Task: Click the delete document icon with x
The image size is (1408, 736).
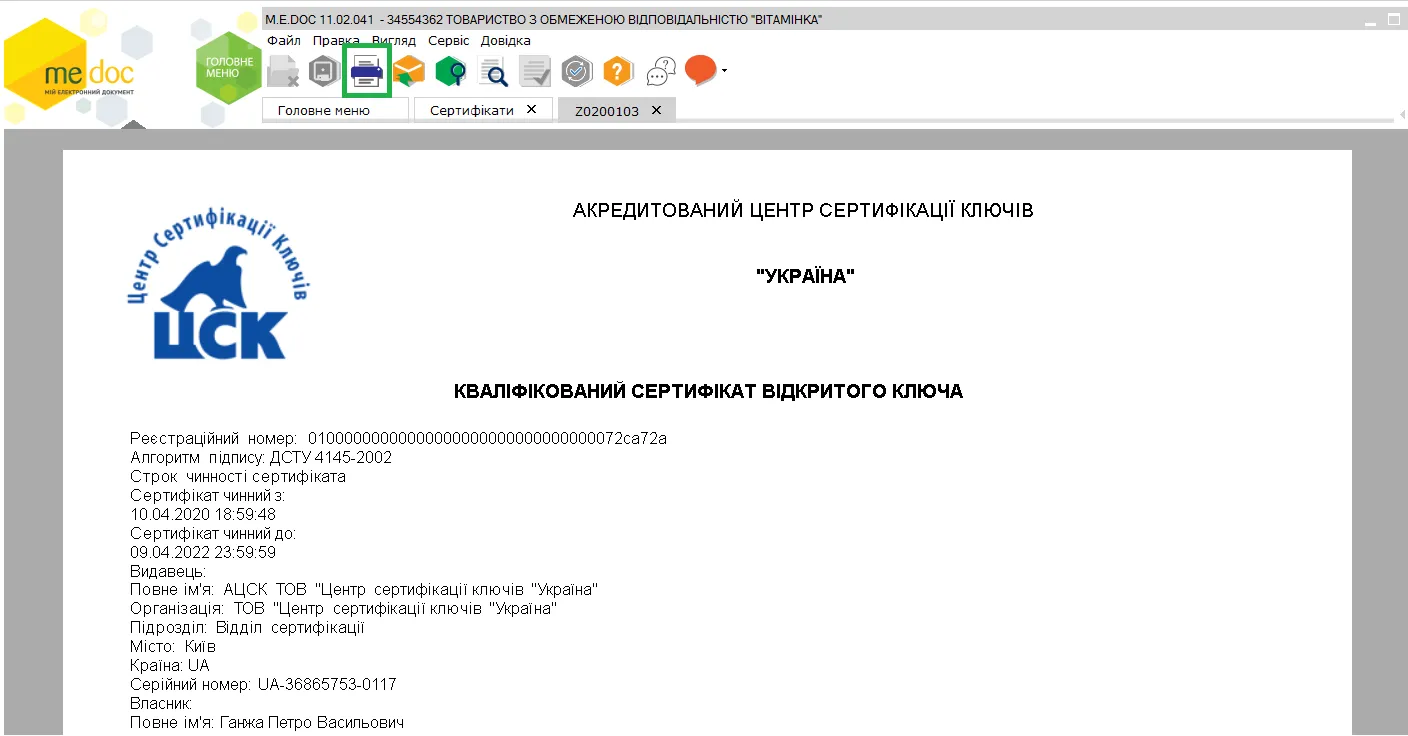Action: (283, 71)
